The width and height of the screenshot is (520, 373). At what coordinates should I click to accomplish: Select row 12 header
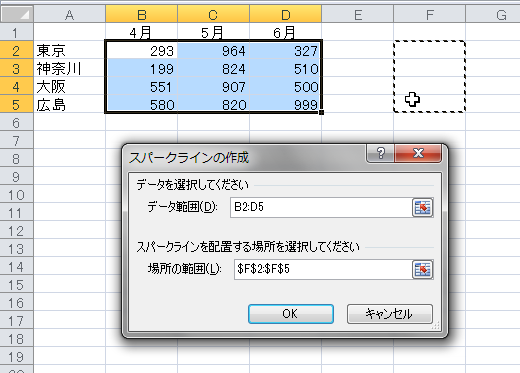coord(17,231)
